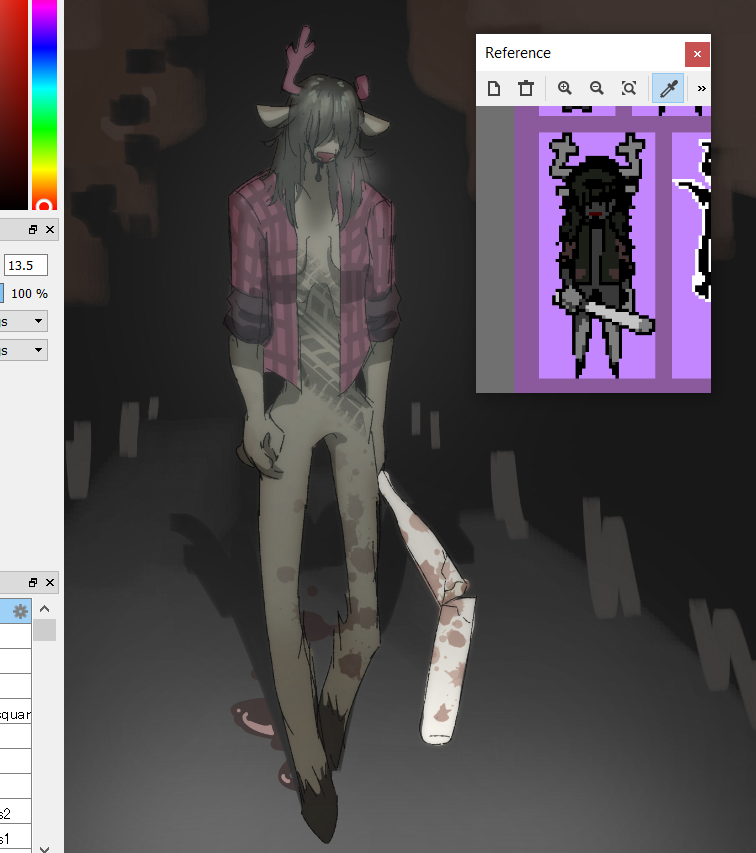The height and width of the screenshot is (853, 756).
Task: Pick a hue on the rainbow strip
Action: pyautogui.click(x=45, y=104)
